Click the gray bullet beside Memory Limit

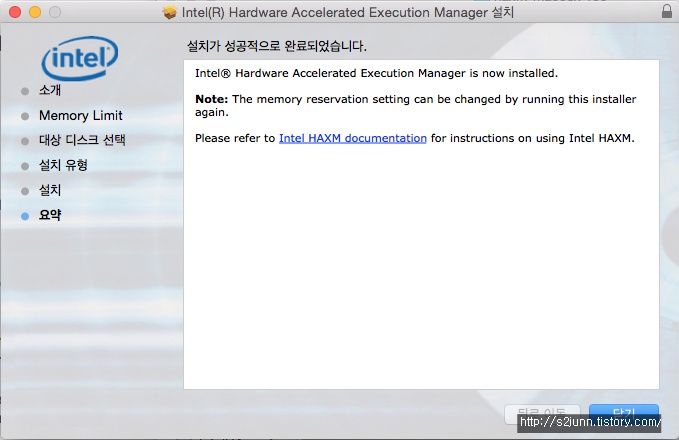(x=25, y=116)
